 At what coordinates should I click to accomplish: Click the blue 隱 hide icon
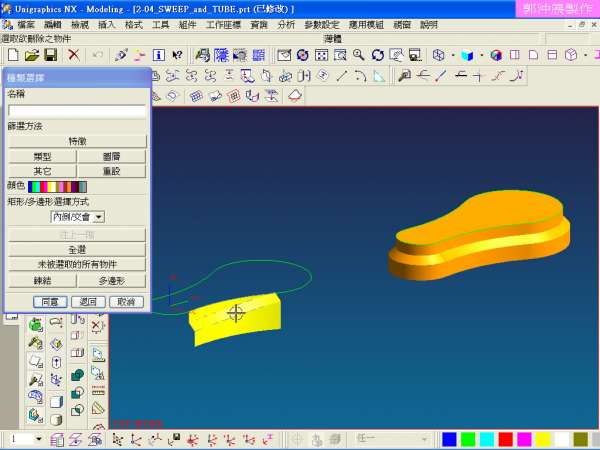coord(221,55)
